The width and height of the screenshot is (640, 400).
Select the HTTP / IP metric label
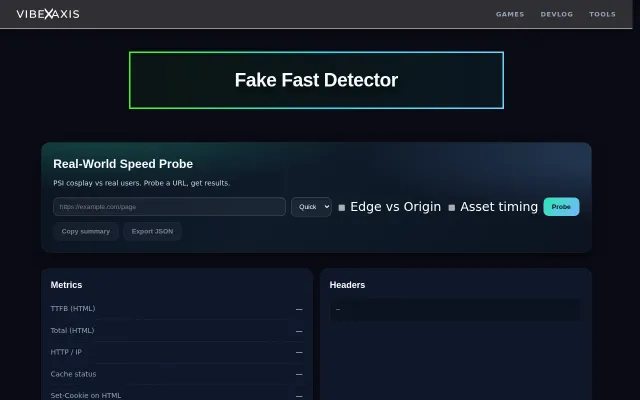[66, 352]
